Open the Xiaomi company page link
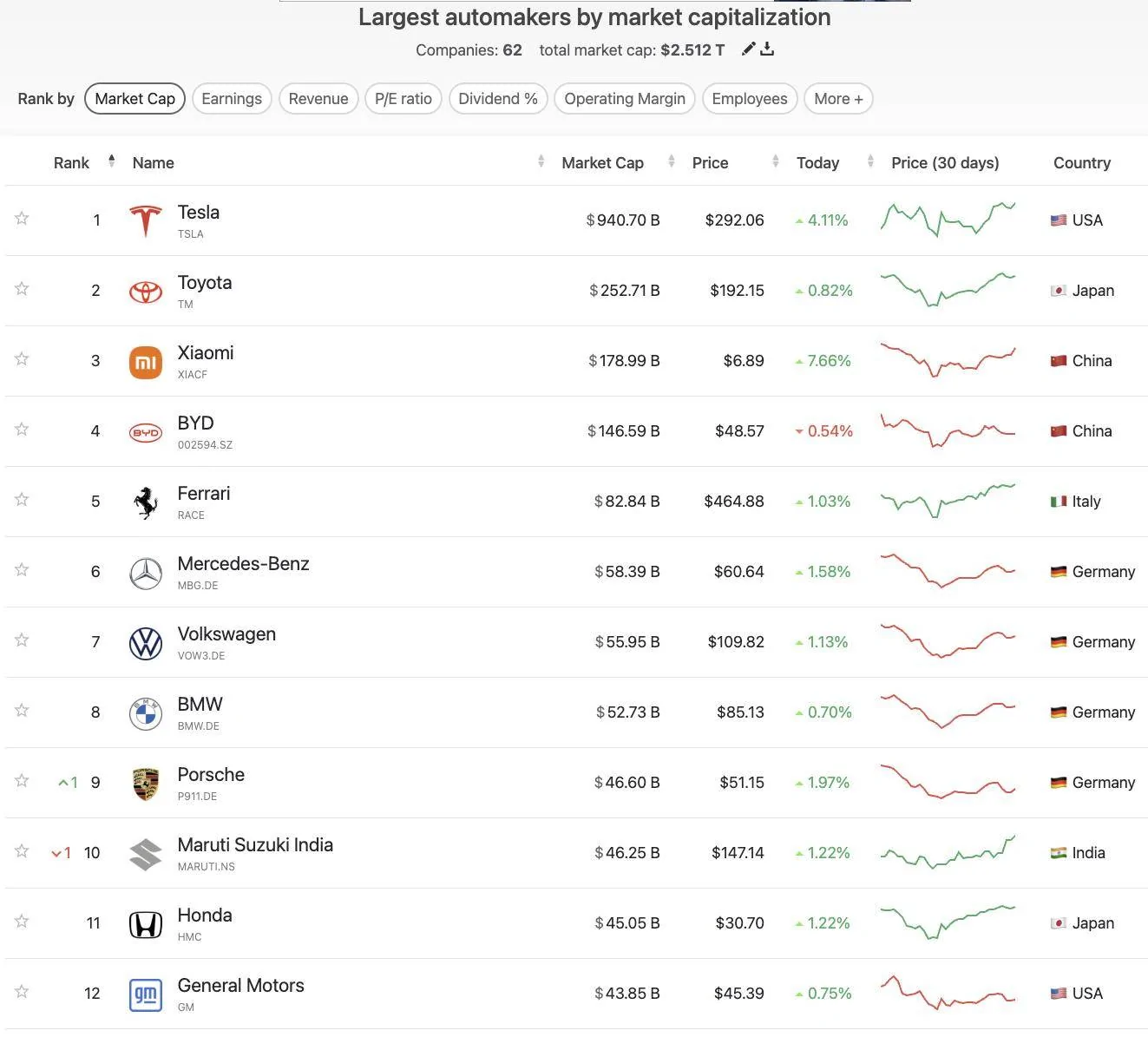 pyautogui.click(x=206, y=353)
